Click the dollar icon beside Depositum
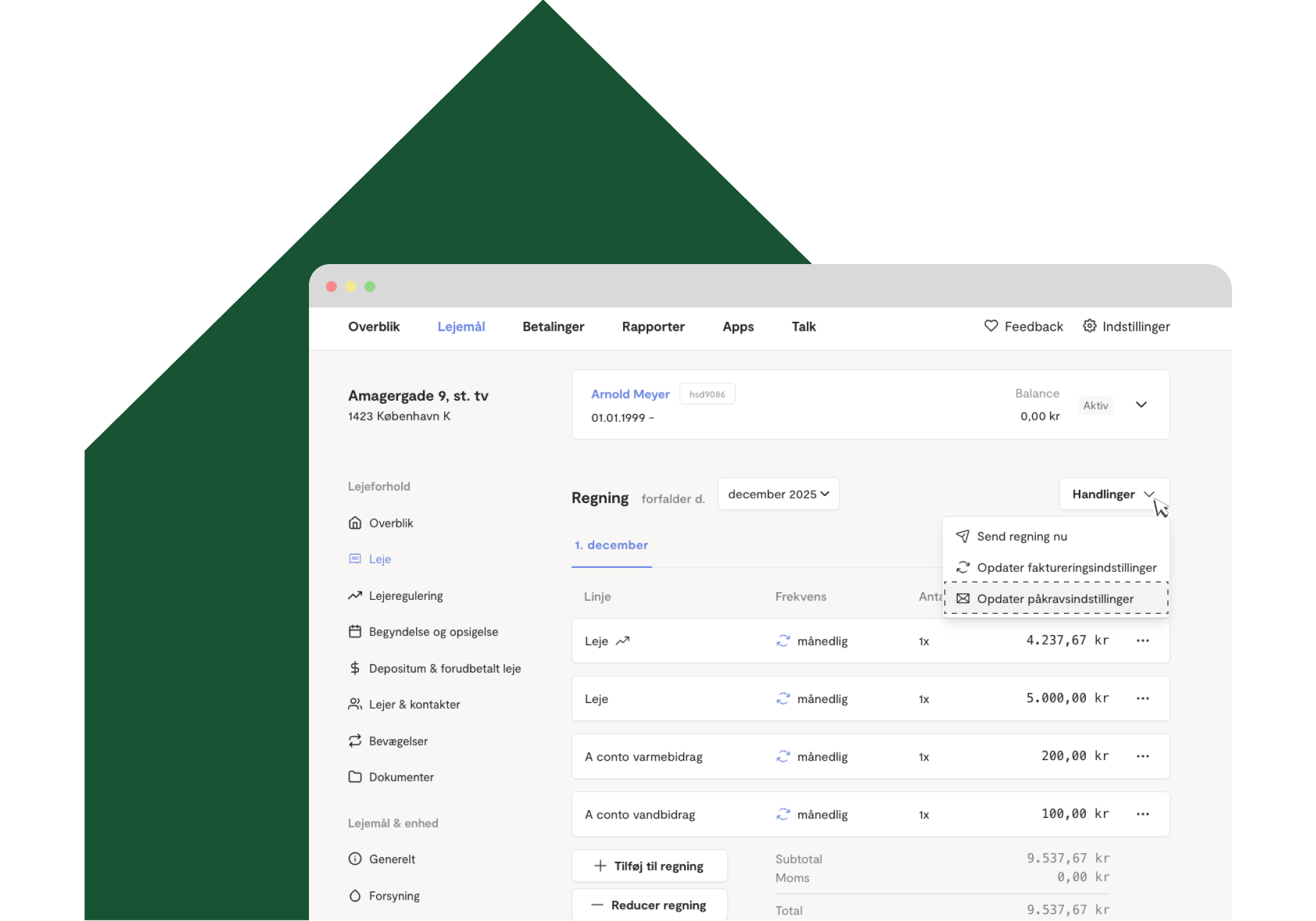This screenshot has height=921, width=1316. pyautogui.click(x=354, y=668)
